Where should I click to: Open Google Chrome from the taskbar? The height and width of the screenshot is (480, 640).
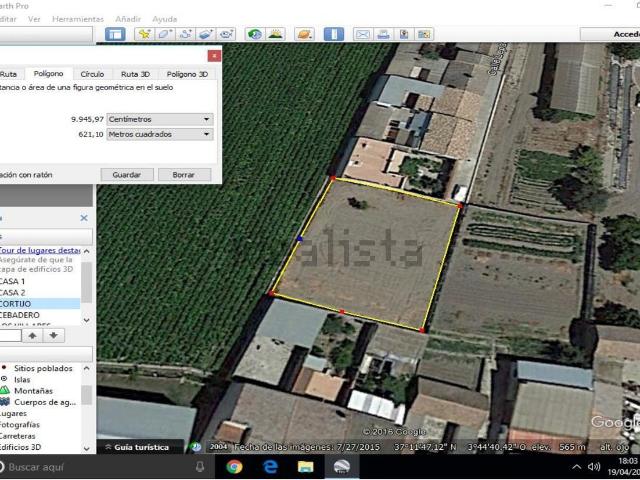[234, 466]
